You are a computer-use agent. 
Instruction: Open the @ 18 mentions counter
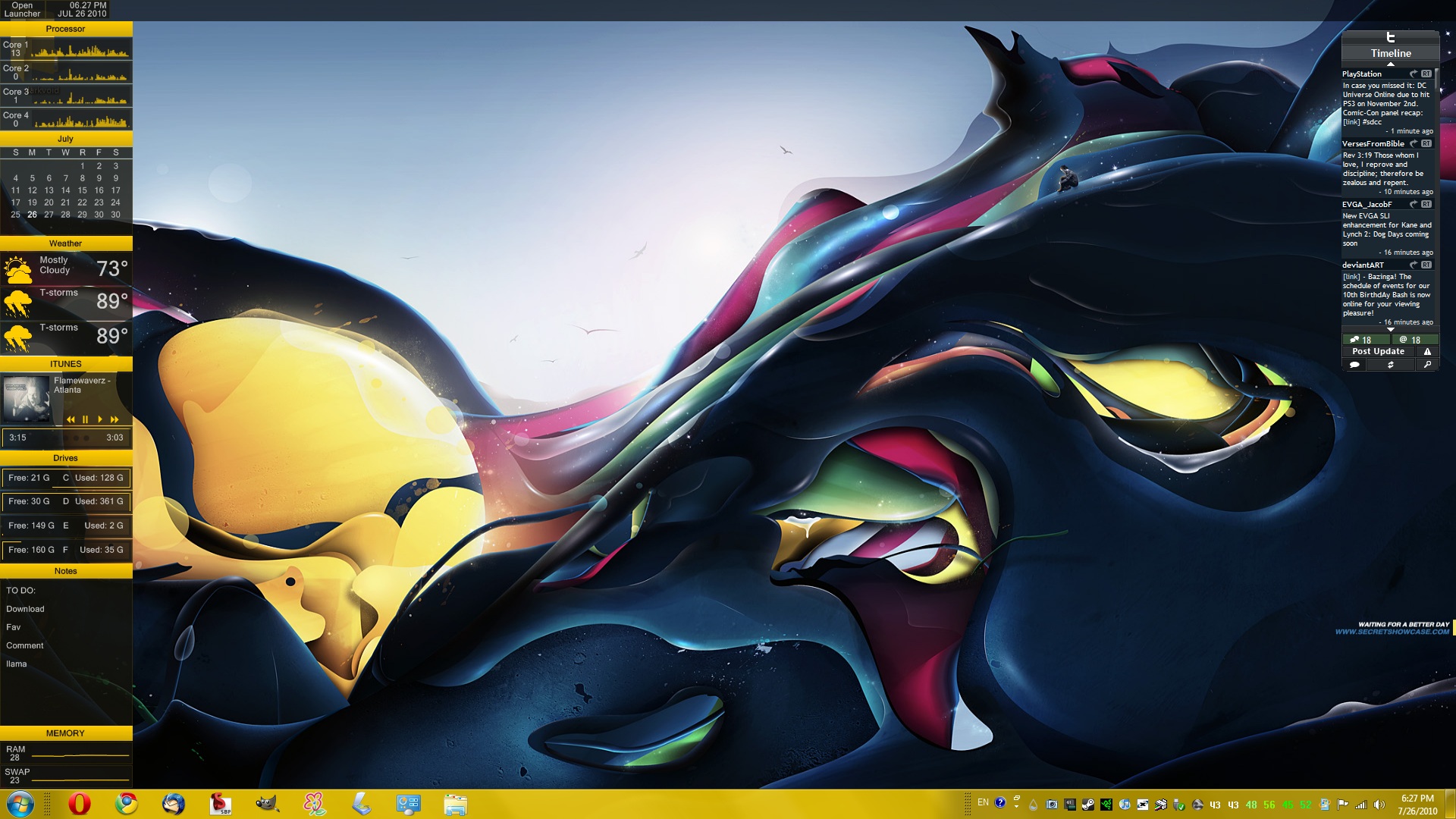[1415, 340]
